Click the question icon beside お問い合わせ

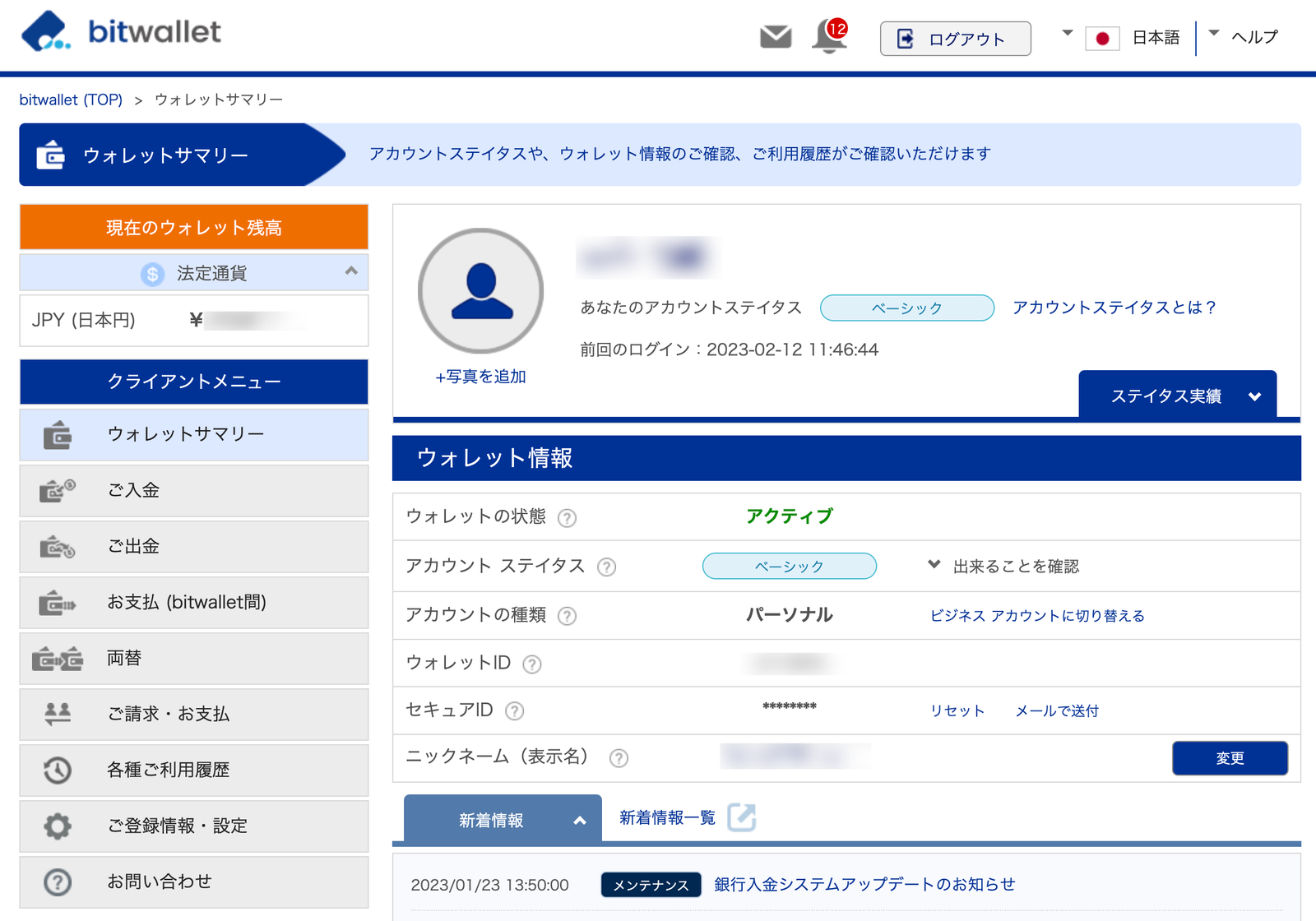click(x=58, y=882)
